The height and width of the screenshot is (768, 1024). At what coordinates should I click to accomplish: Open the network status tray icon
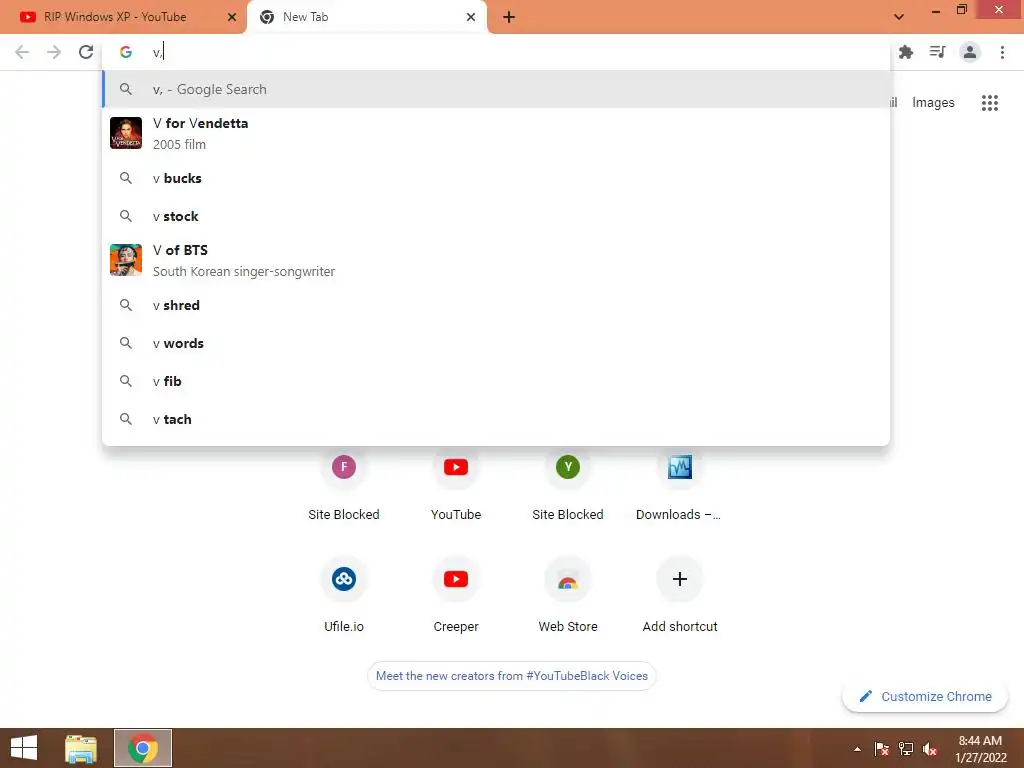906,749
